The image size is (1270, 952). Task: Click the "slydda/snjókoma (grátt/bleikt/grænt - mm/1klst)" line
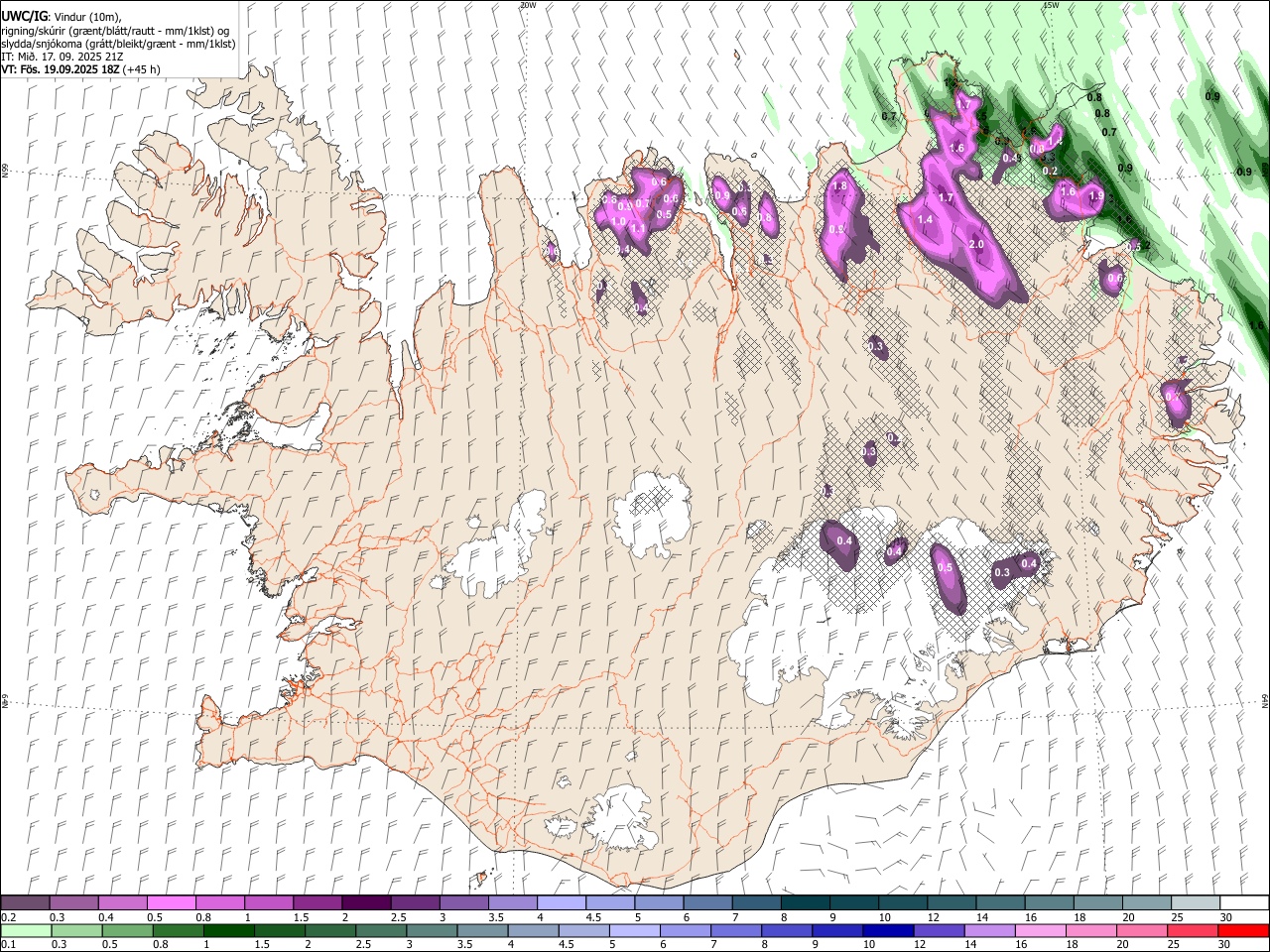118,44
